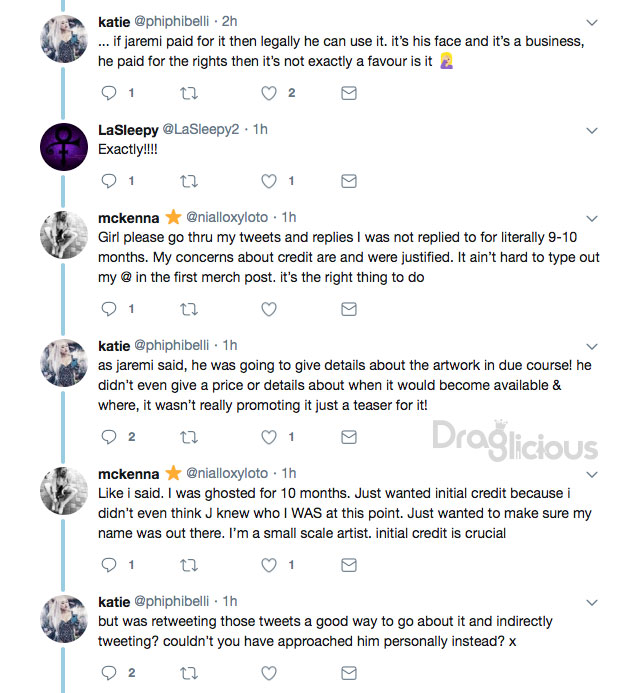This screenshot has height=693, width=638.
Task: Like mckenna's 'Girl please go thru' tweet
Action: click(269, 309)
